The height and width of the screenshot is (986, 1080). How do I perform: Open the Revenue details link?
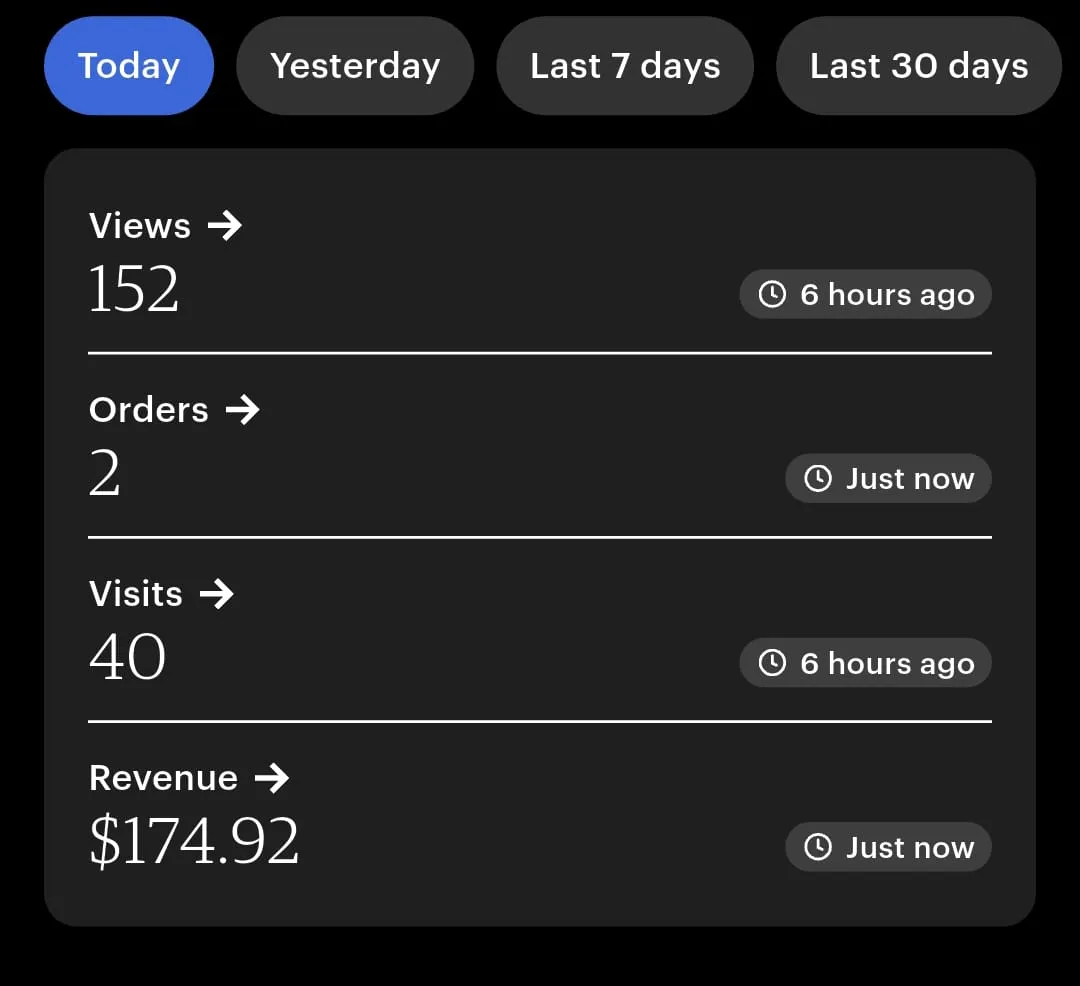point(163,778)
